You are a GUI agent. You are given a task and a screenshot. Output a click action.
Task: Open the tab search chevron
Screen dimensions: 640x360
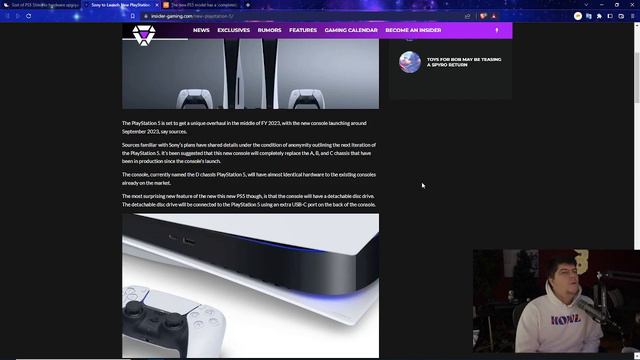[x=586, y=5]
